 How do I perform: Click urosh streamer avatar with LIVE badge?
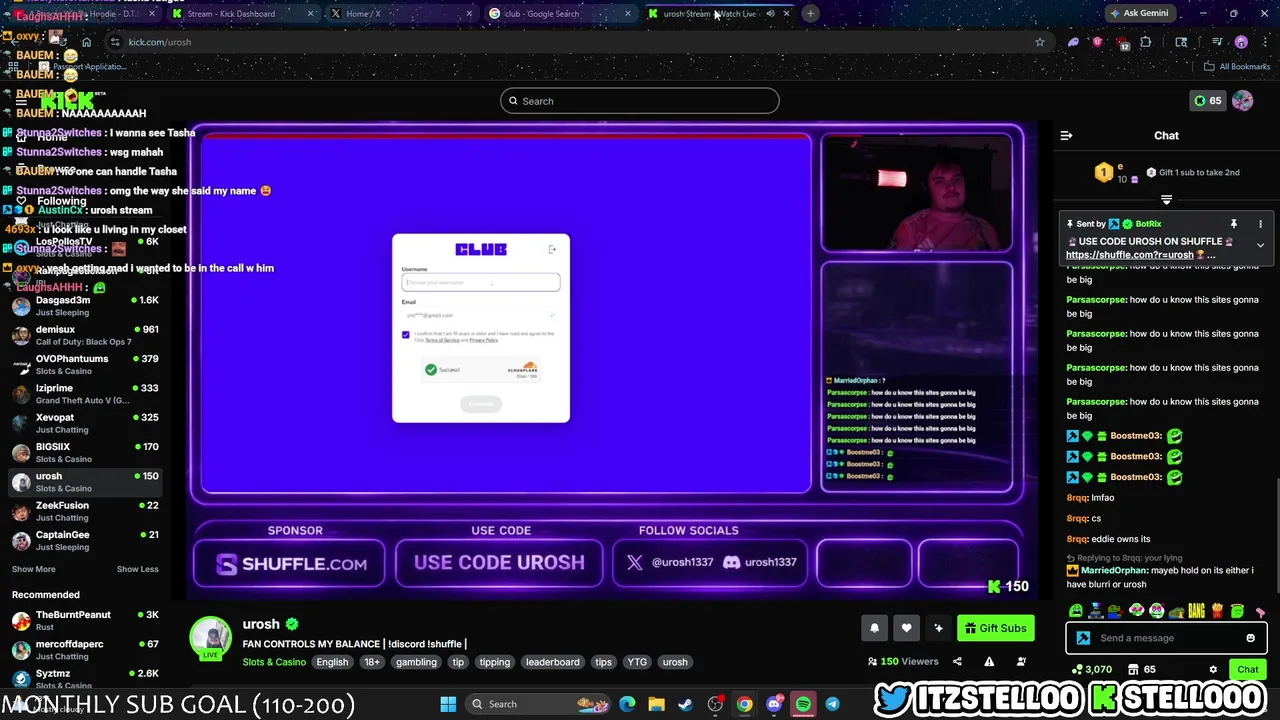pyautogui.click(x=211, y=639)
